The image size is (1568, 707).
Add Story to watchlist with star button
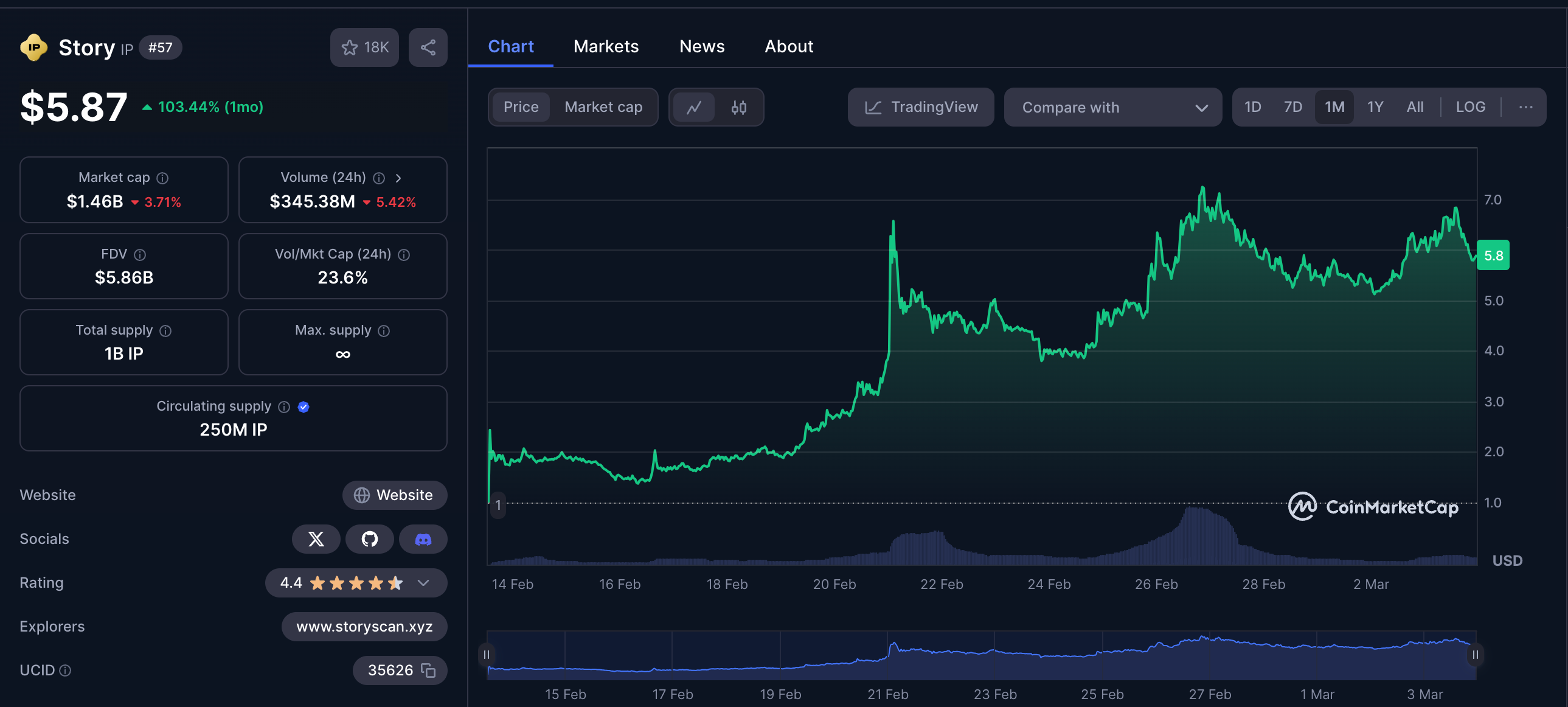tap(364, 47)
